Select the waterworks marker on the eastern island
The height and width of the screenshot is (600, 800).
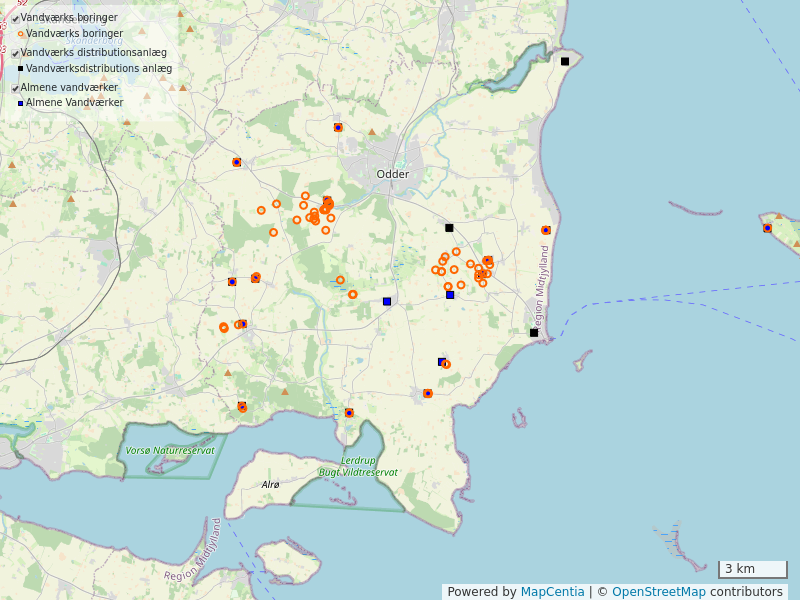tap(767, 228)
